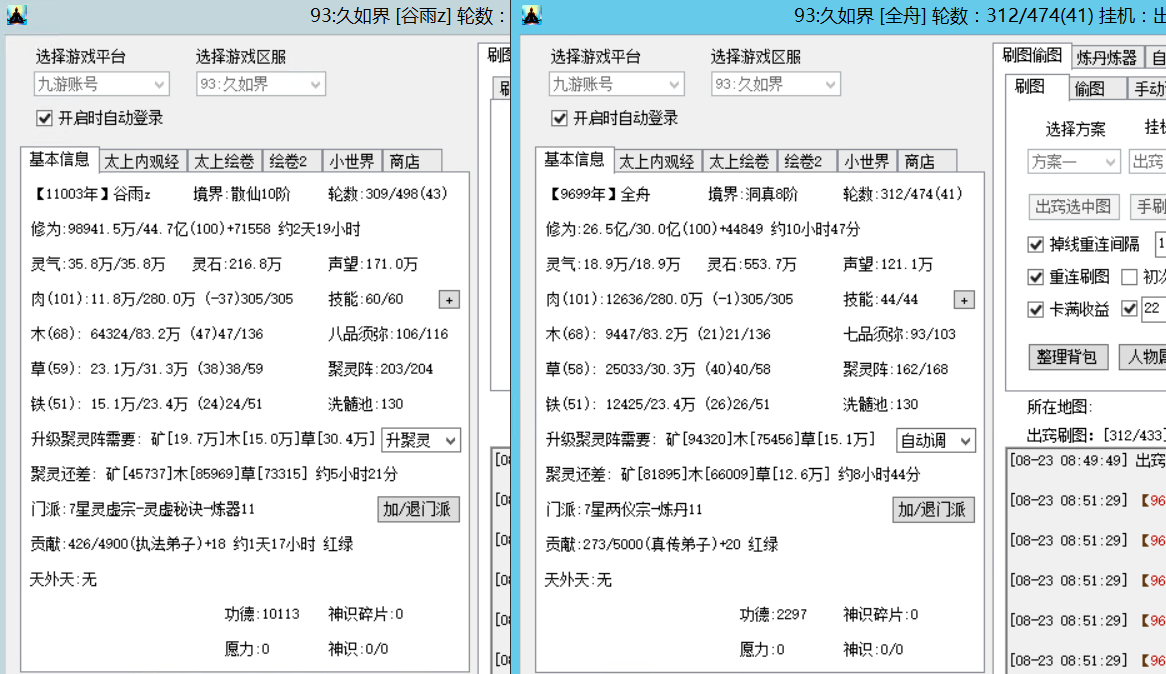Open the 手动 sub-tab
The height and width of the screenshot is (674, 1166).
(1147, 89)
